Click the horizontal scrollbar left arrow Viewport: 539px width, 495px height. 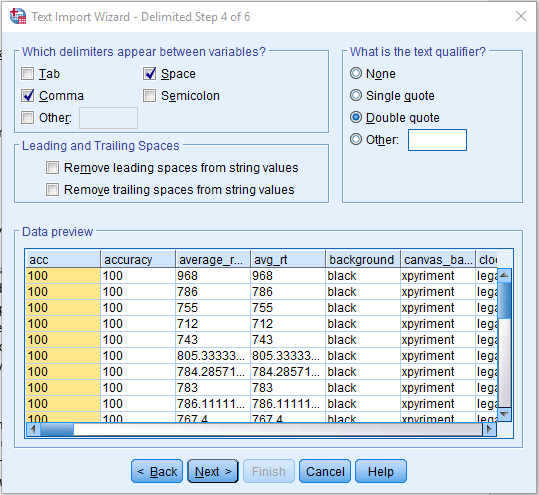(33, 429)
